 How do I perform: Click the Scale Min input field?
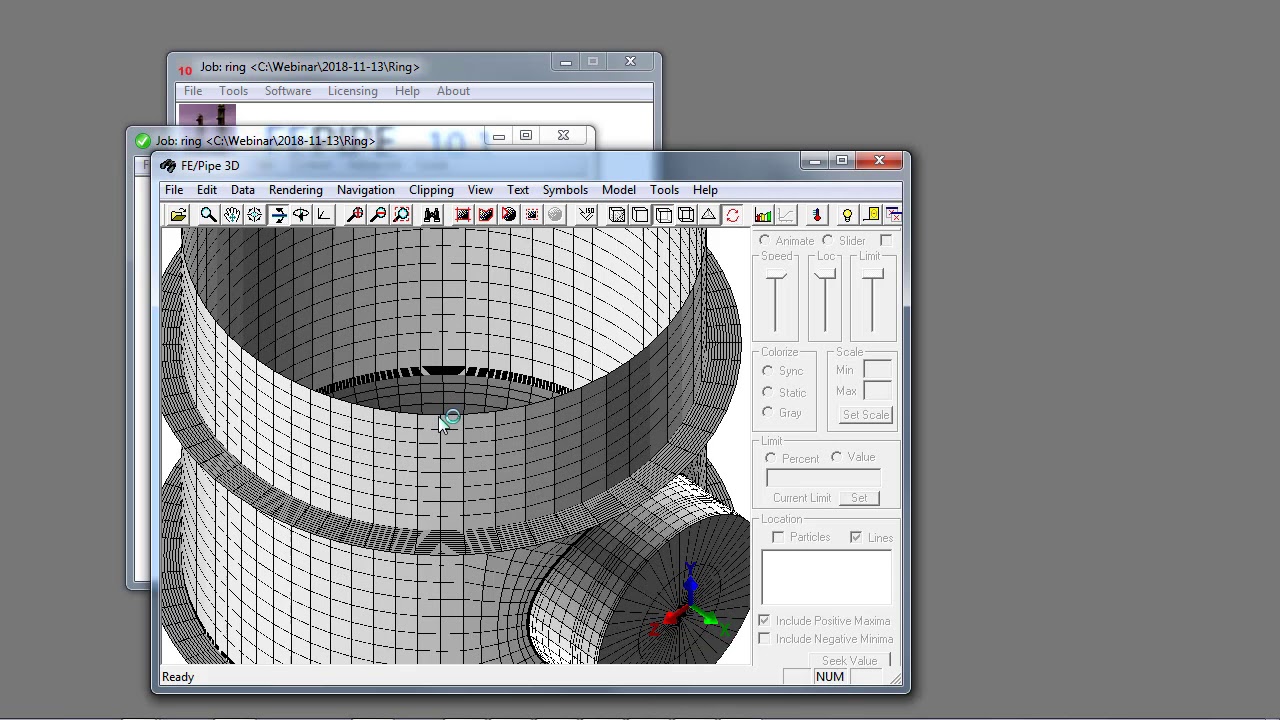pos(877,370)
